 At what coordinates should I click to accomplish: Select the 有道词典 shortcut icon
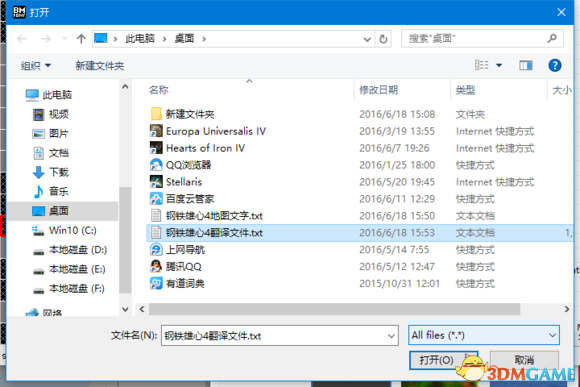(x=156, y=283)
